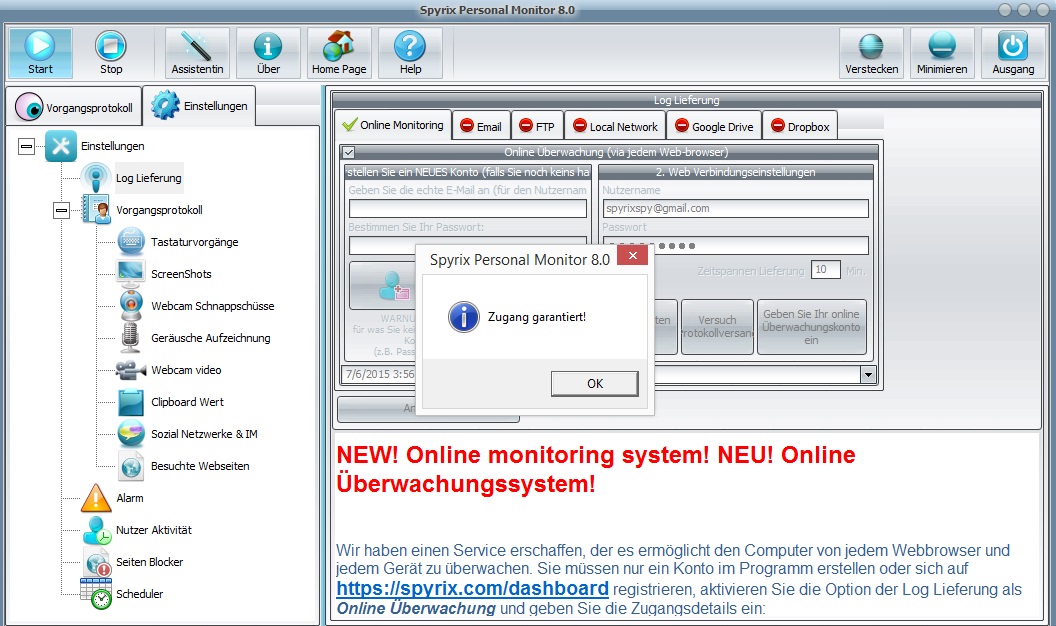Switch to the Email delivery tab
Viewport: 1056px width, 626px height.
tap(481, 126)
